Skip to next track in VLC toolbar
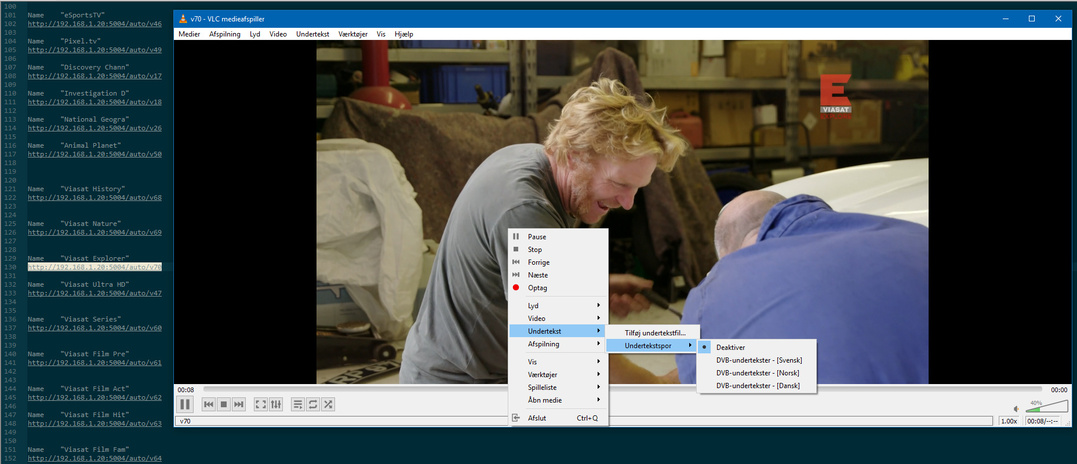Screen dimensions: 1077x464 pos(238,404)
